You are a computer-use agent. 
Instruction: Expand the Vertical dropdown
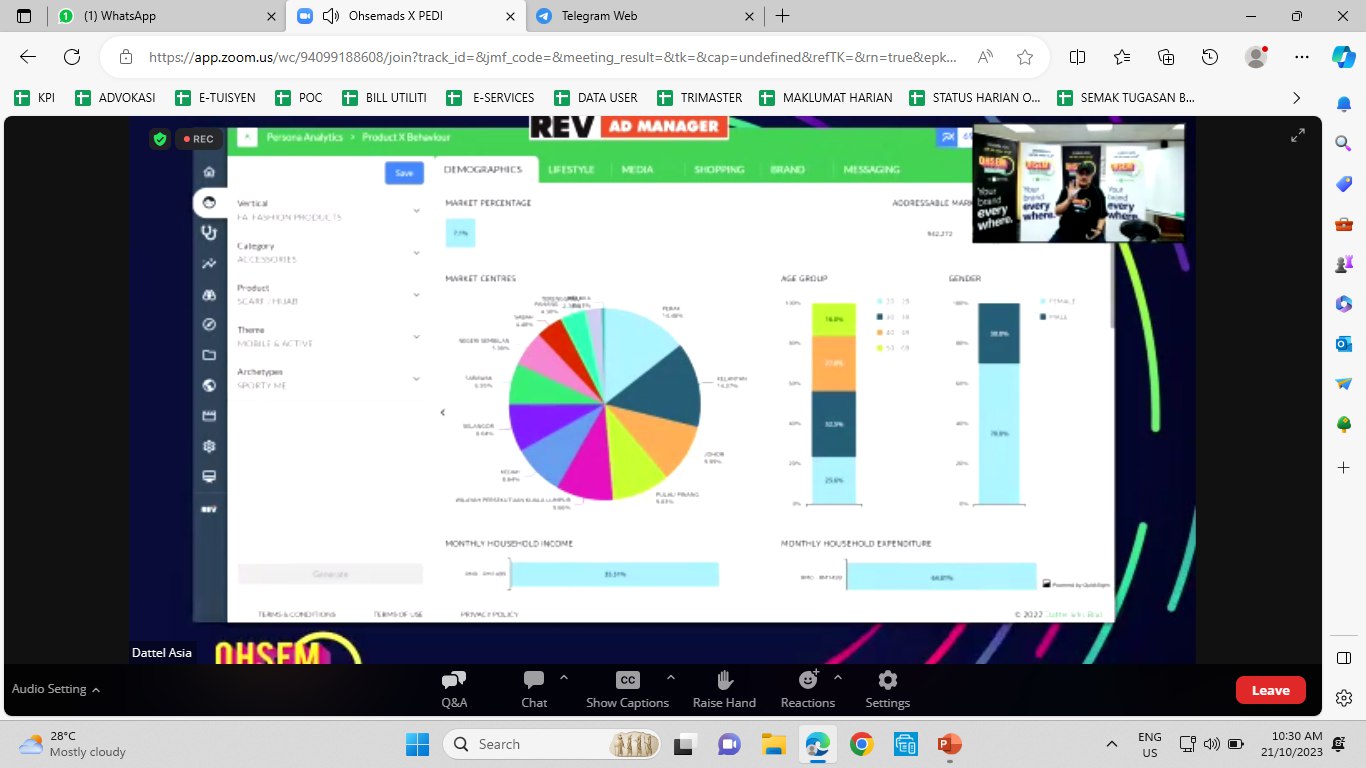tap(416, 210)
